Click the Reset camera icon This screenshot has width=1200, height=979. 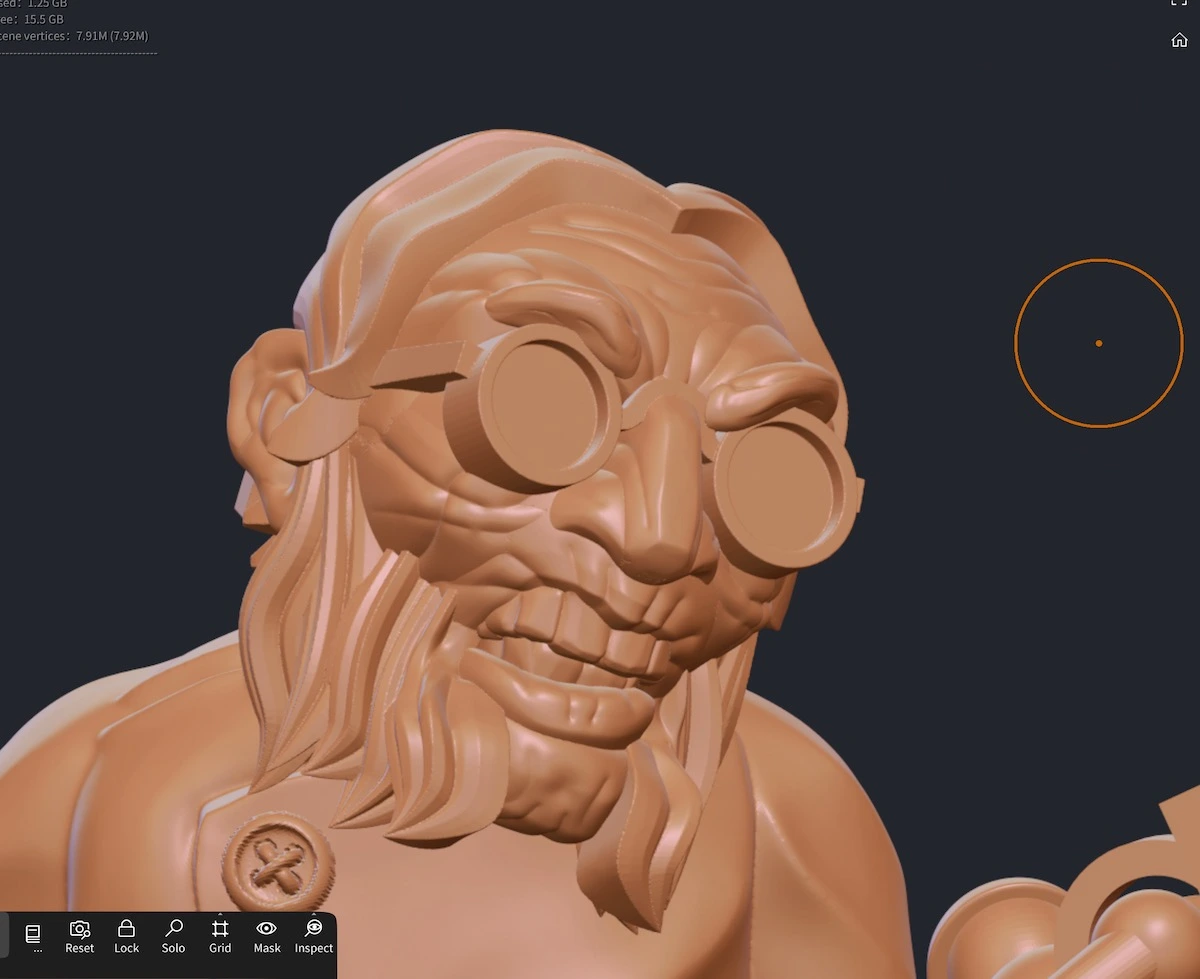point(80,930)
